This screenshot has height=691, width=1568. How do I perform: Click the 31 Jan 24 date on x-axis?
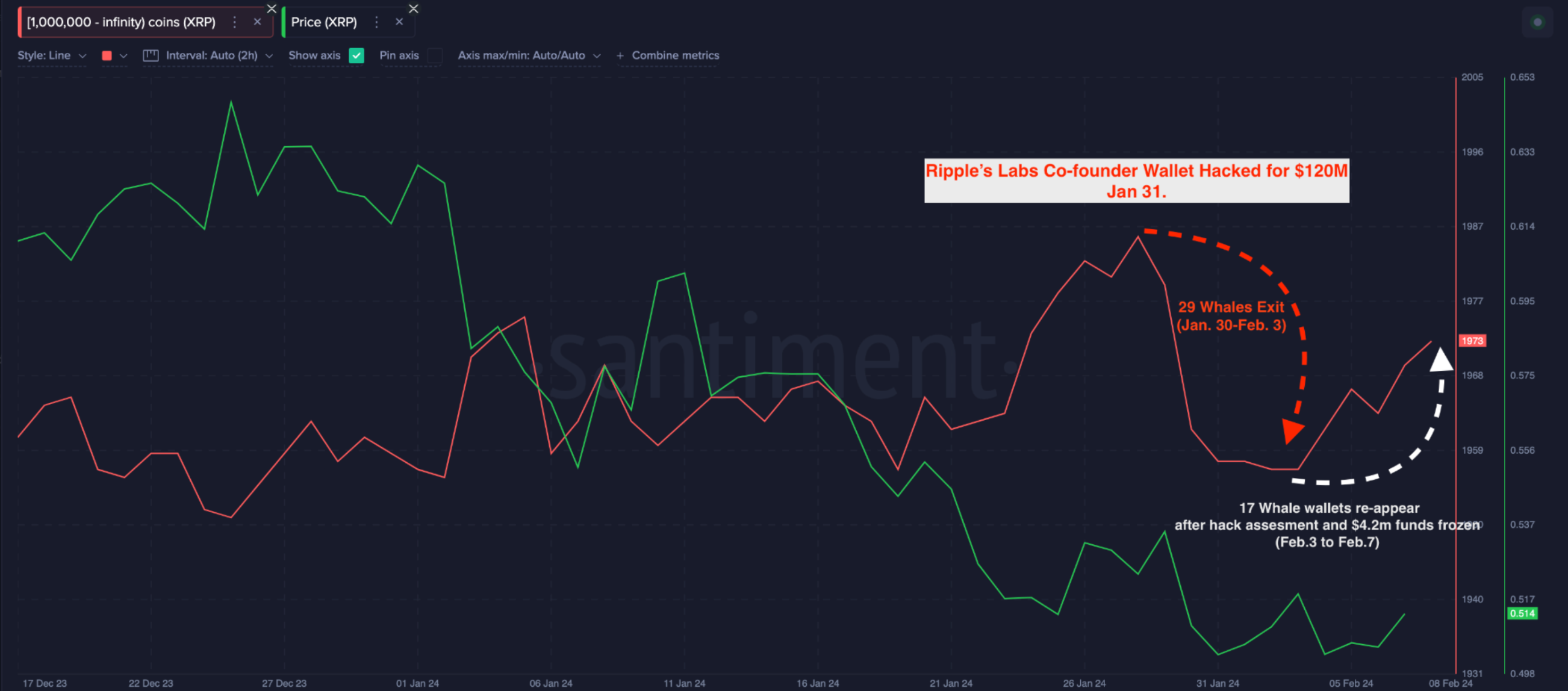[1218, 683]
